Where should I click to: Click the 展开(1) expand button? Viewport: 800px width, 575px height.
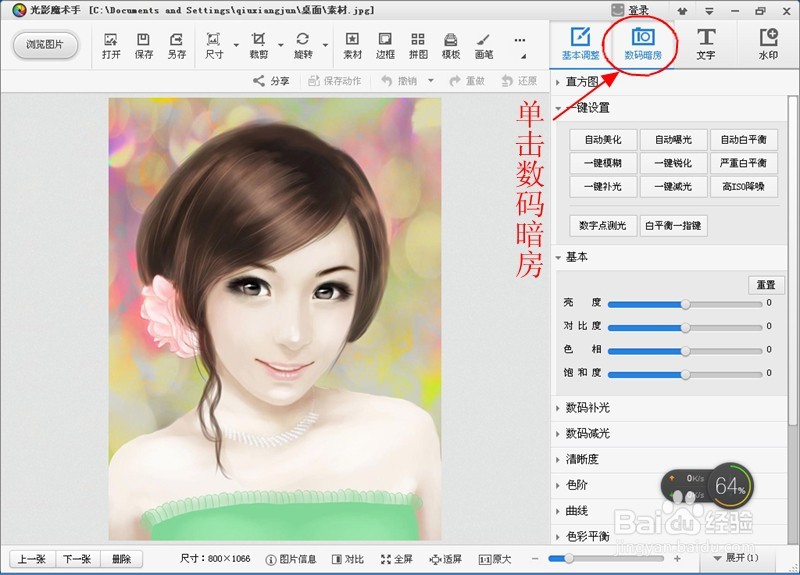736,558
